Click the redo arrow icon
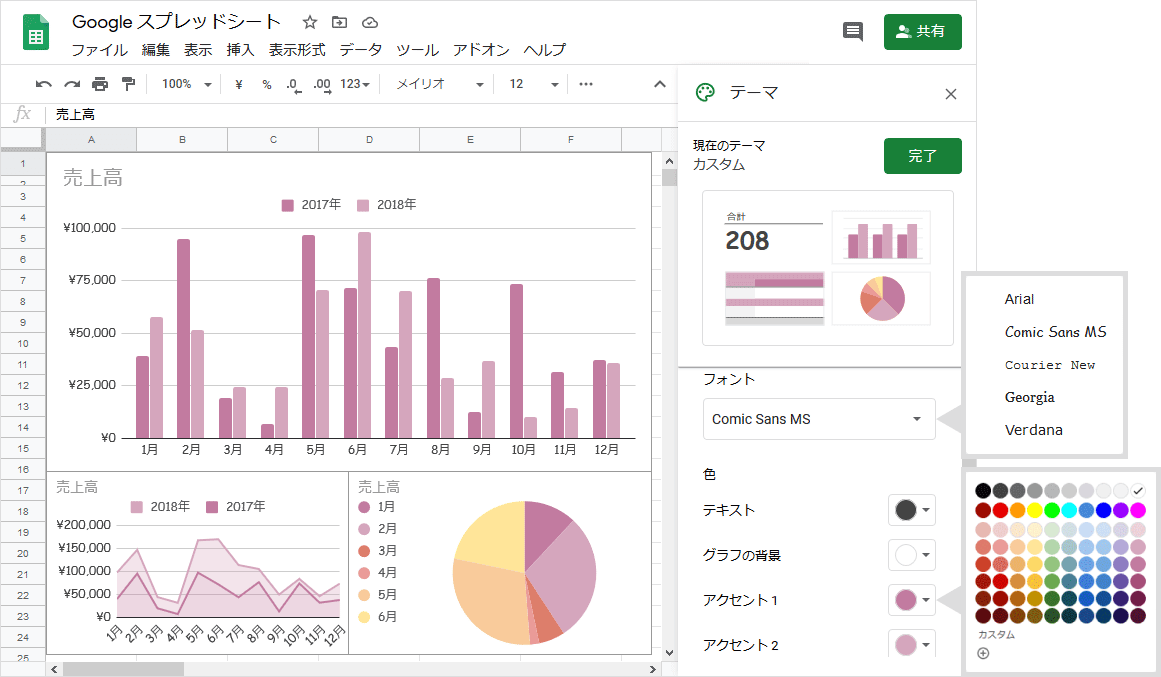1161x677 pixels. point(72,84)
